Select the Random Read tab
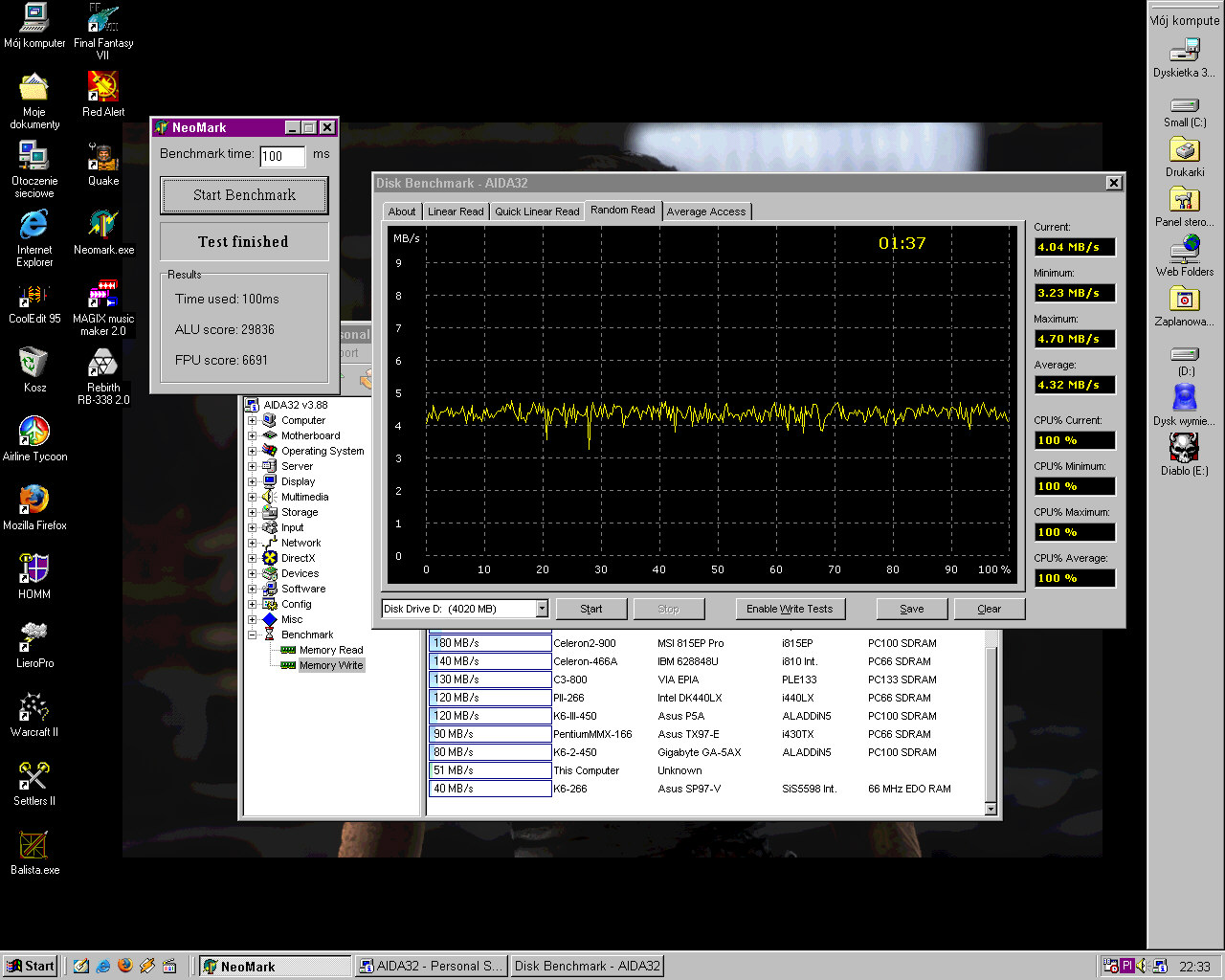 coord(623,210)
